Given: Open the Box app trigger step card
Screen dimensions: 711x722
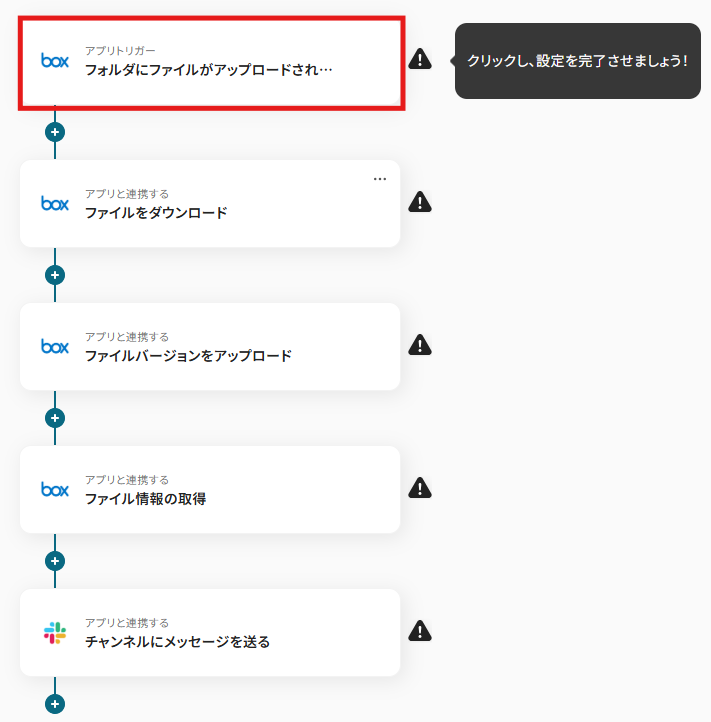Looking at the screenshot, I should [211, 63].
